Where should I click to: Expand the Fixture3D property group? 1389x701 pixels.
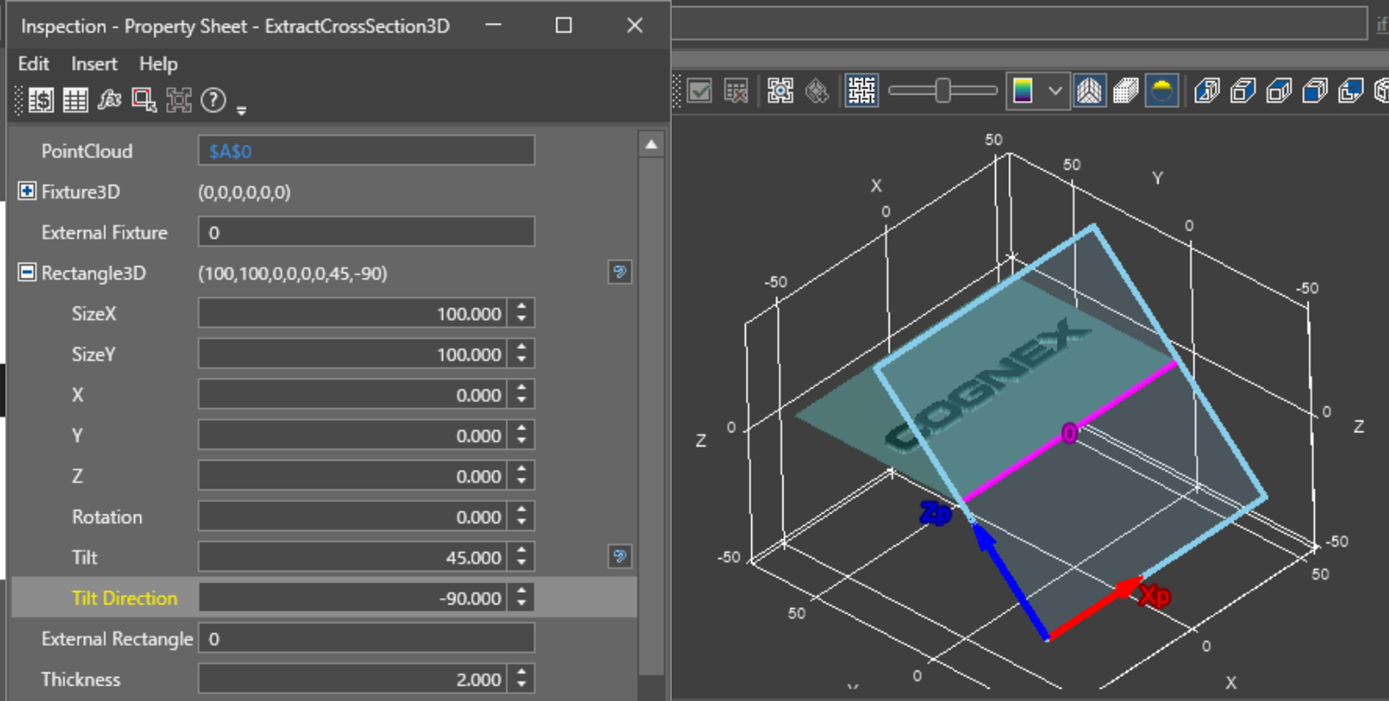[x=27, y=192]
